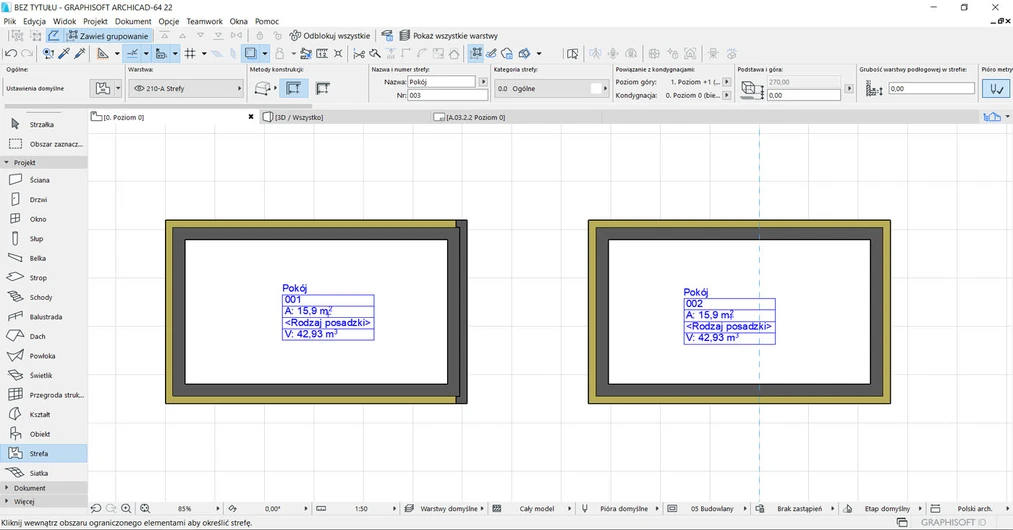Toggle the snap guides icon
This screenshot has width=1013, height=530.
pos(132,54)
